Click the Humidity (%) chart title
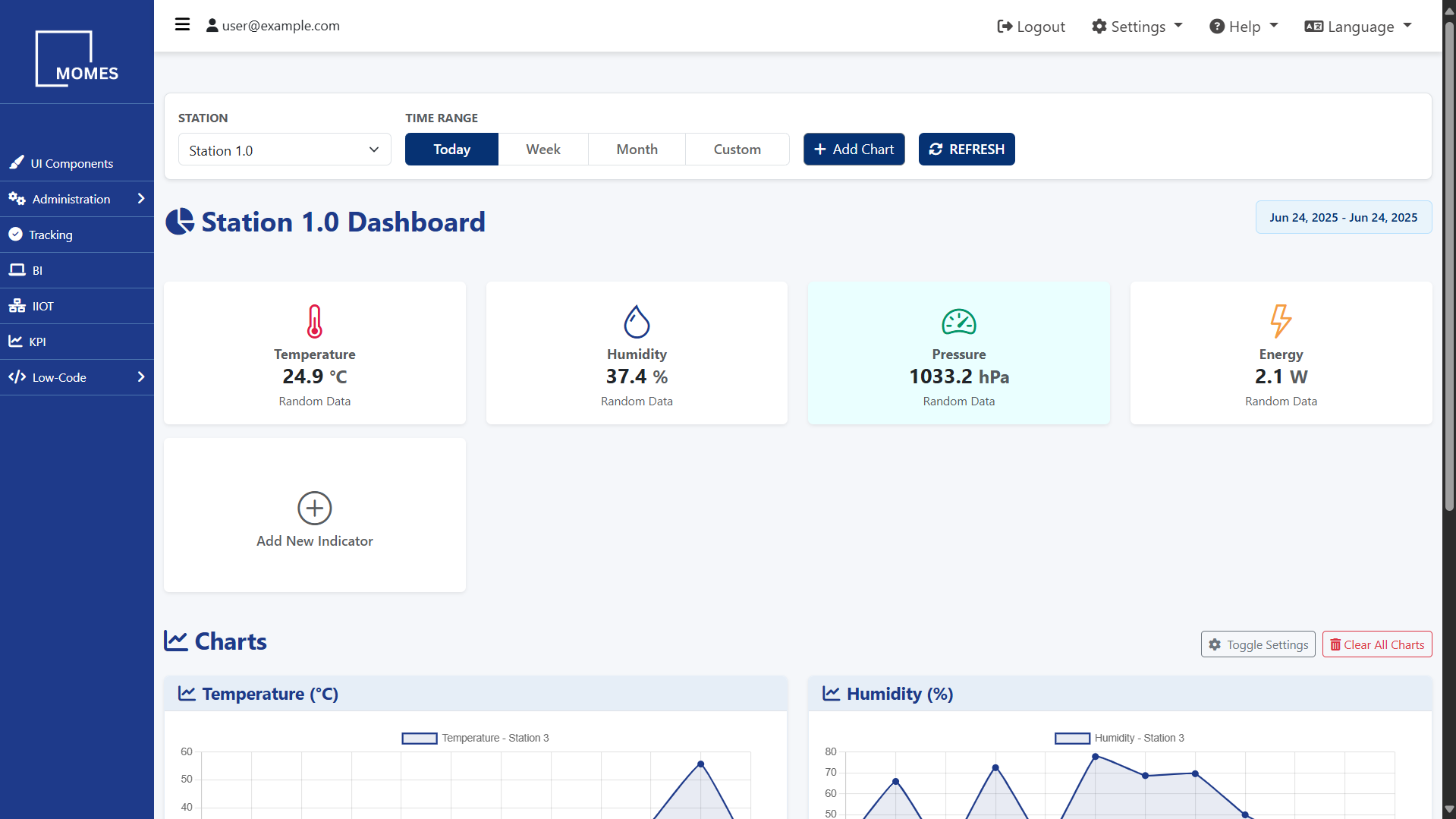This screenshot has height=819, width=1456. 900,694
